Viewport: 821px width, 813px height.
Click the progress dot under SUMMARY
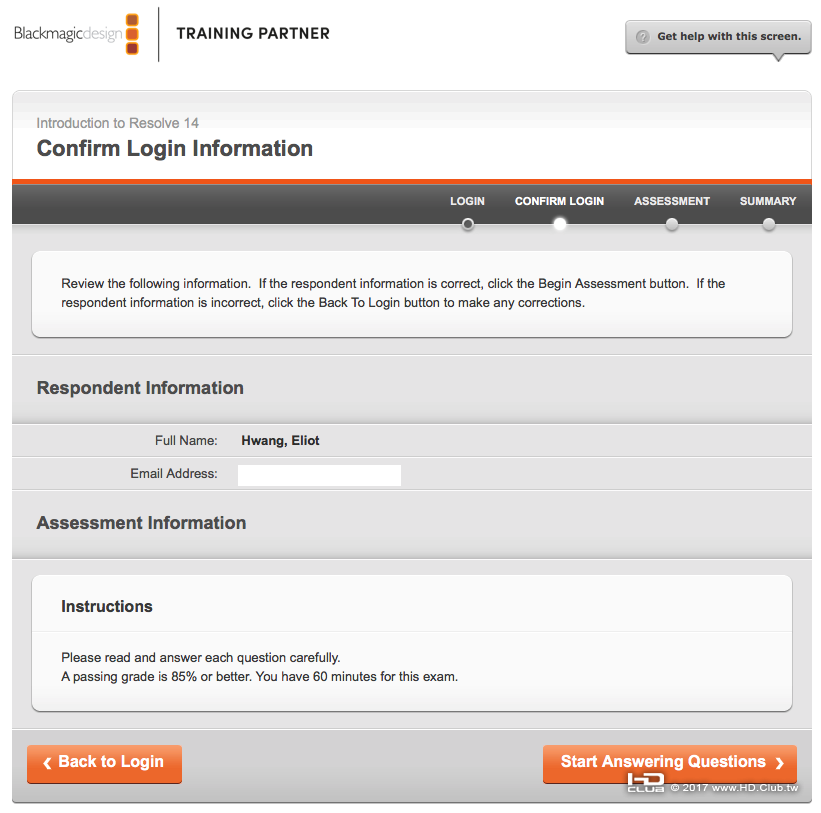(768, 224)
